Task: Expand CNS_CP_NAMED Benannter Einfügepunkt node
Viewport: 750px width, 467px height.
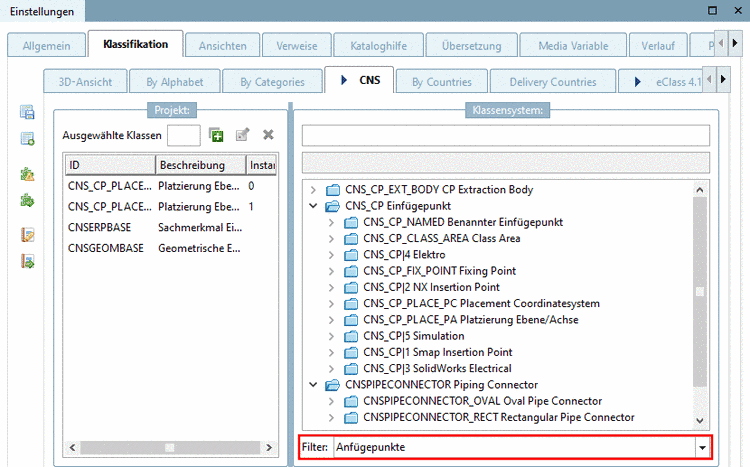Action: pyautogui.click(x=331, y=222)
